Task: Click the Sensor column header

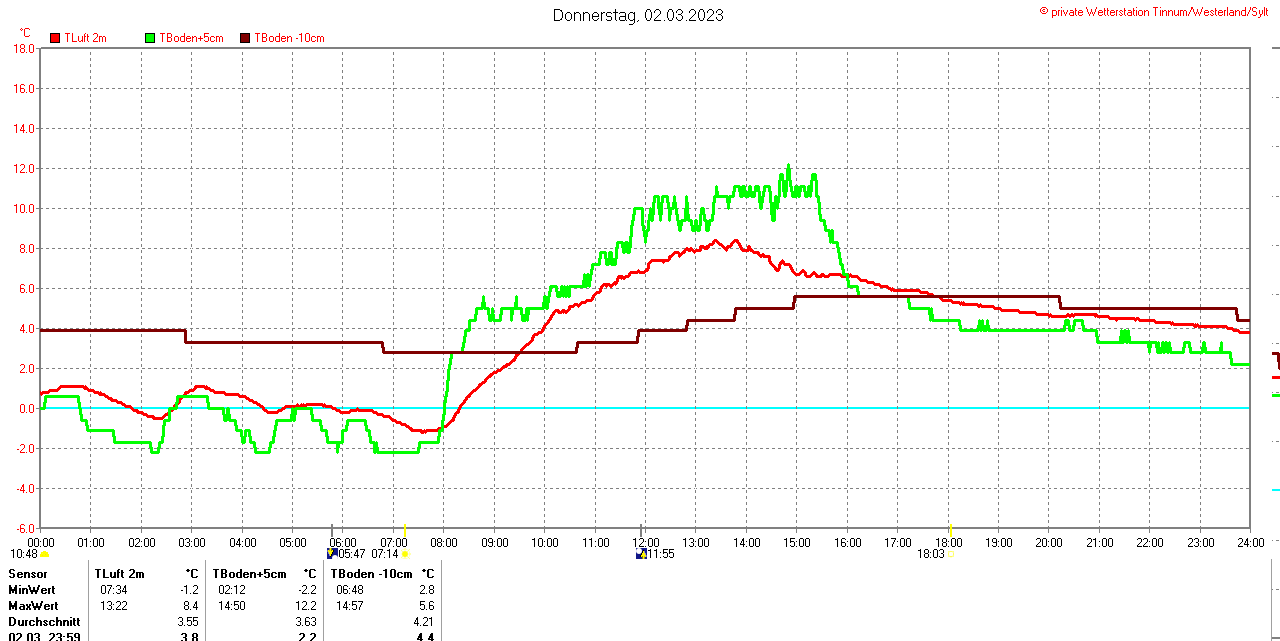Action: tap(27, 574)
